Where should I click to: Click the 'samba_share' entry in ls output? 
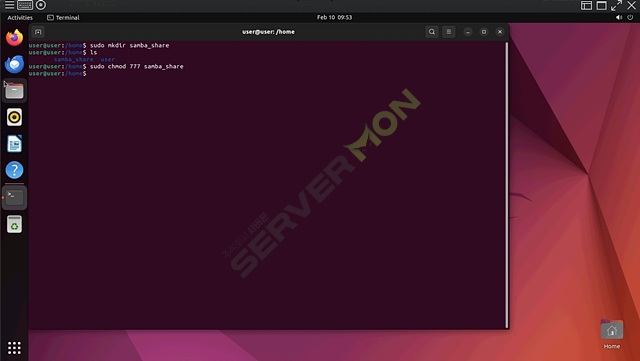point(73,60)
